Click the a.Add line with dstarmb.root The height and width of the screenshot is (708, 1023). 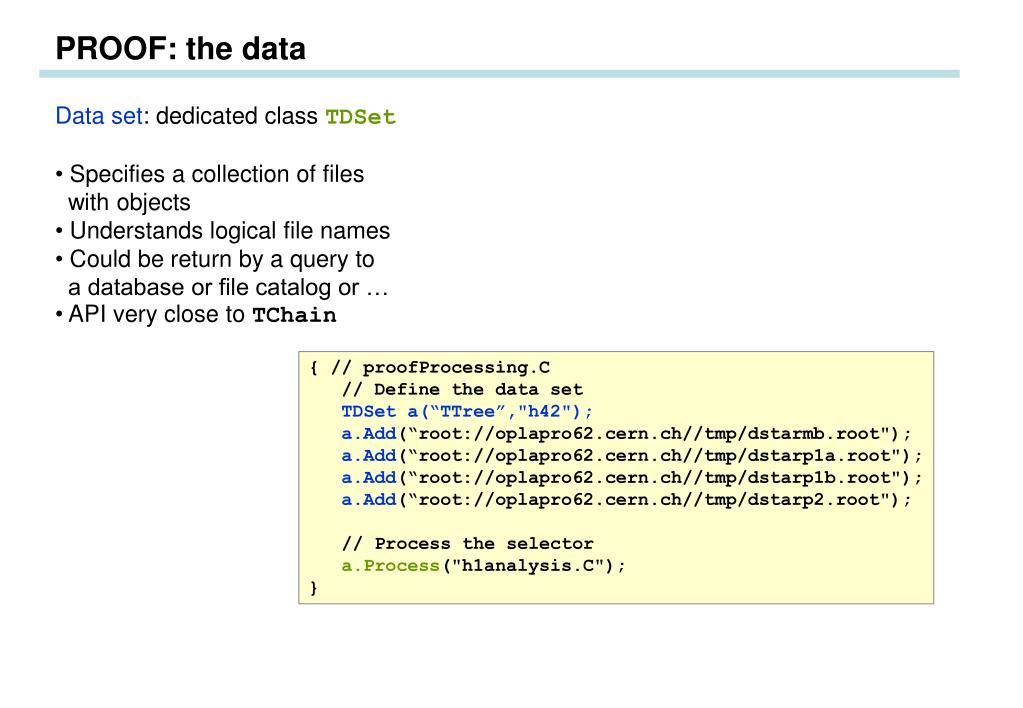click(626, 434)
